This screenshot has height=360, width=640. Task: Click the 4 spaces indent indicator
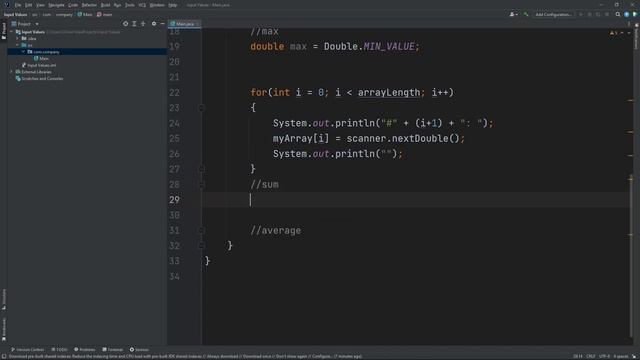point(621,357)
